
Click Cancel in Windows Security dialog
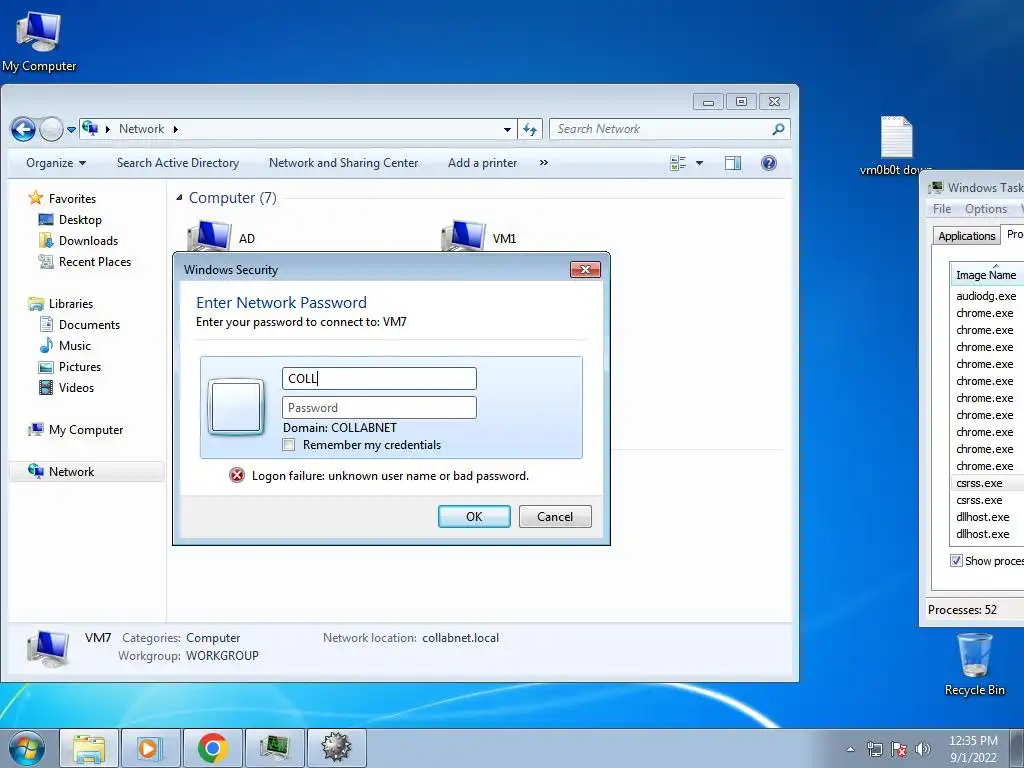coord(555,517)
